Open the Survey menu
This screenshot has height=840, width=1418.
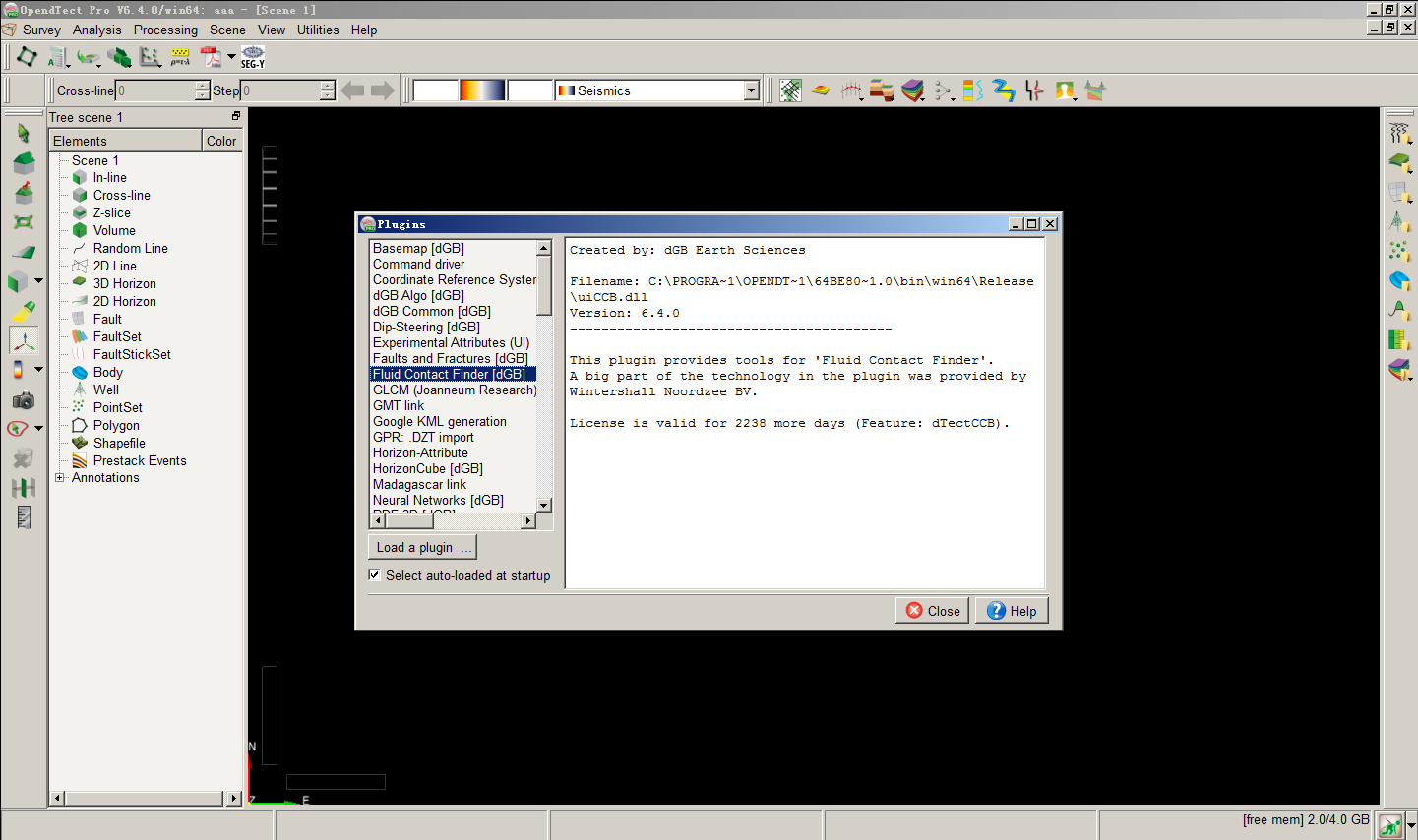tap(41, 30)
